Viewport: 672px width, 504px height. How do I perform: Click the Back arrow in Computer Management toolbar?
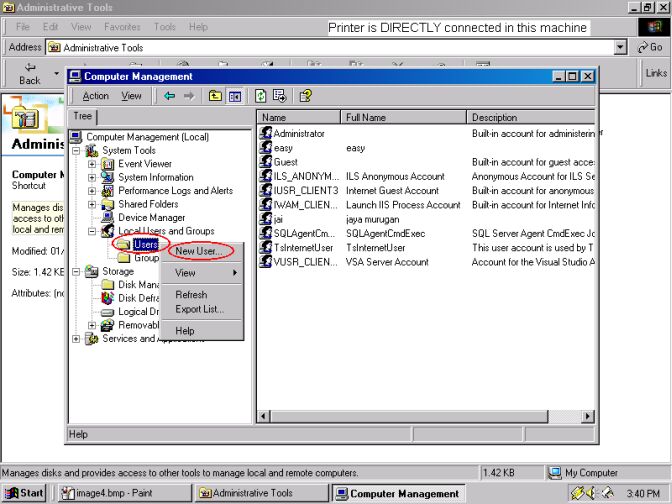pos(170,96)
